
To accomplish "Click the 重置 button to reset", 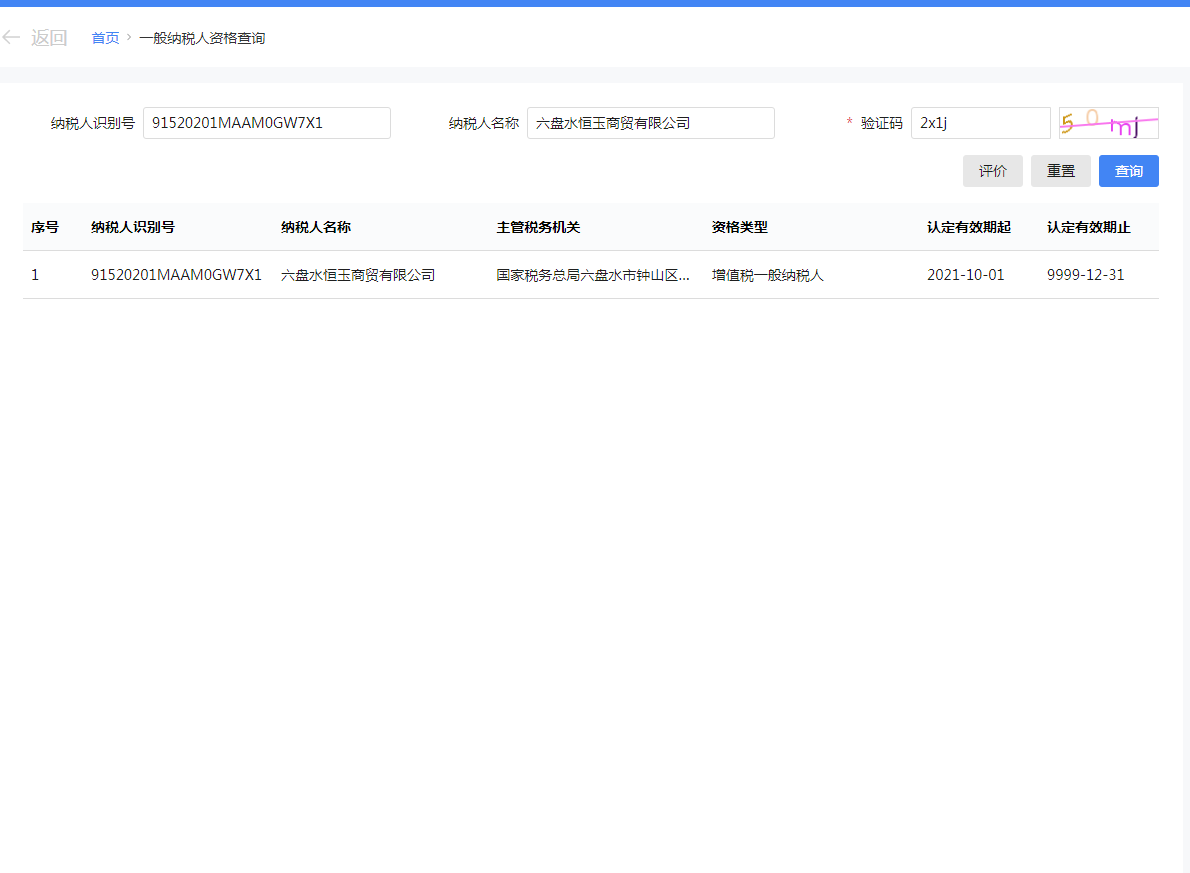I will [1060, 171].
